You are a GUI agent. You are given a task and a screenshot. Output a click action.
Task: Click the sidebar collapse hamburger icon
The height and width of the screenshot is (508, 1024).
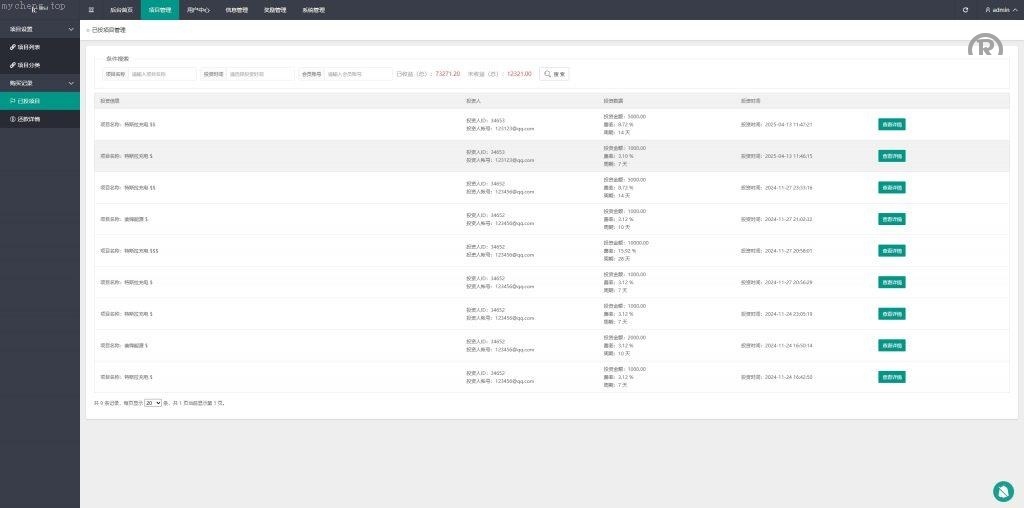[x=91, y=10]
